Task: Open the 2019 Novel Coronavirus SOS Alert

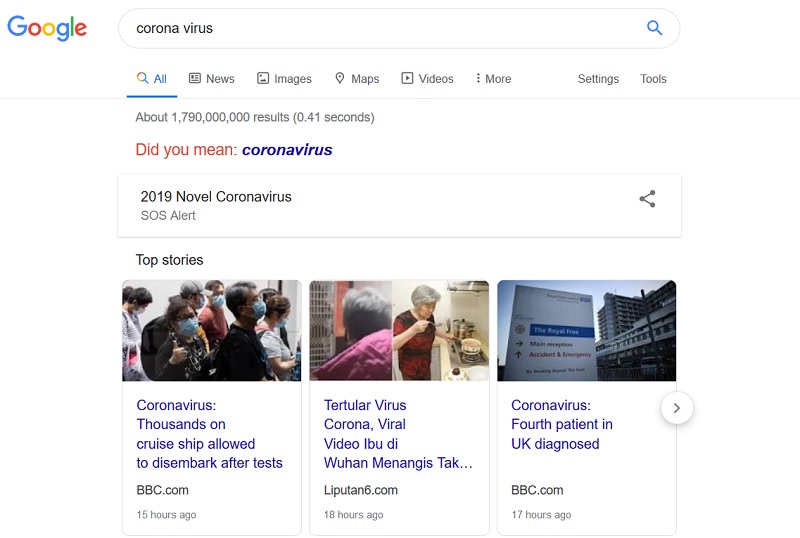Action: [x=216, y=197]
